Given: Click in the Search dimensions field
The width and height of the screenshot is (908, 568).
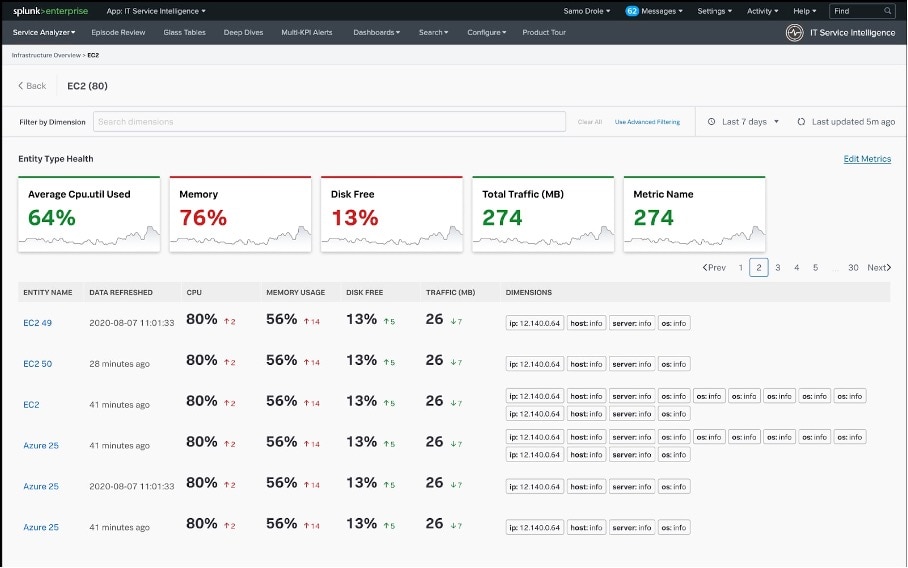Looking at the screenshot, I should pos(329,122).
